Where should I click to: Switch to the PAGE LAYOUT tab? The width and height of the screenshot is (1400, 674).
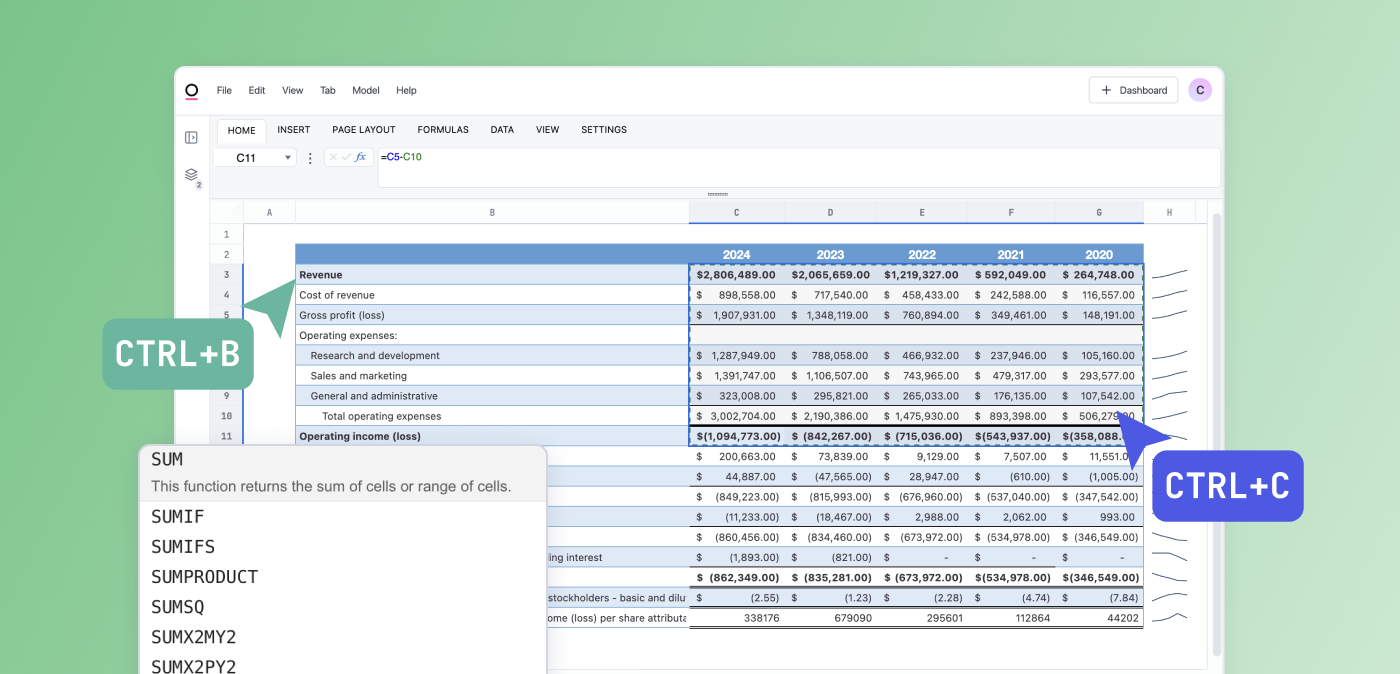coord(364,130)
